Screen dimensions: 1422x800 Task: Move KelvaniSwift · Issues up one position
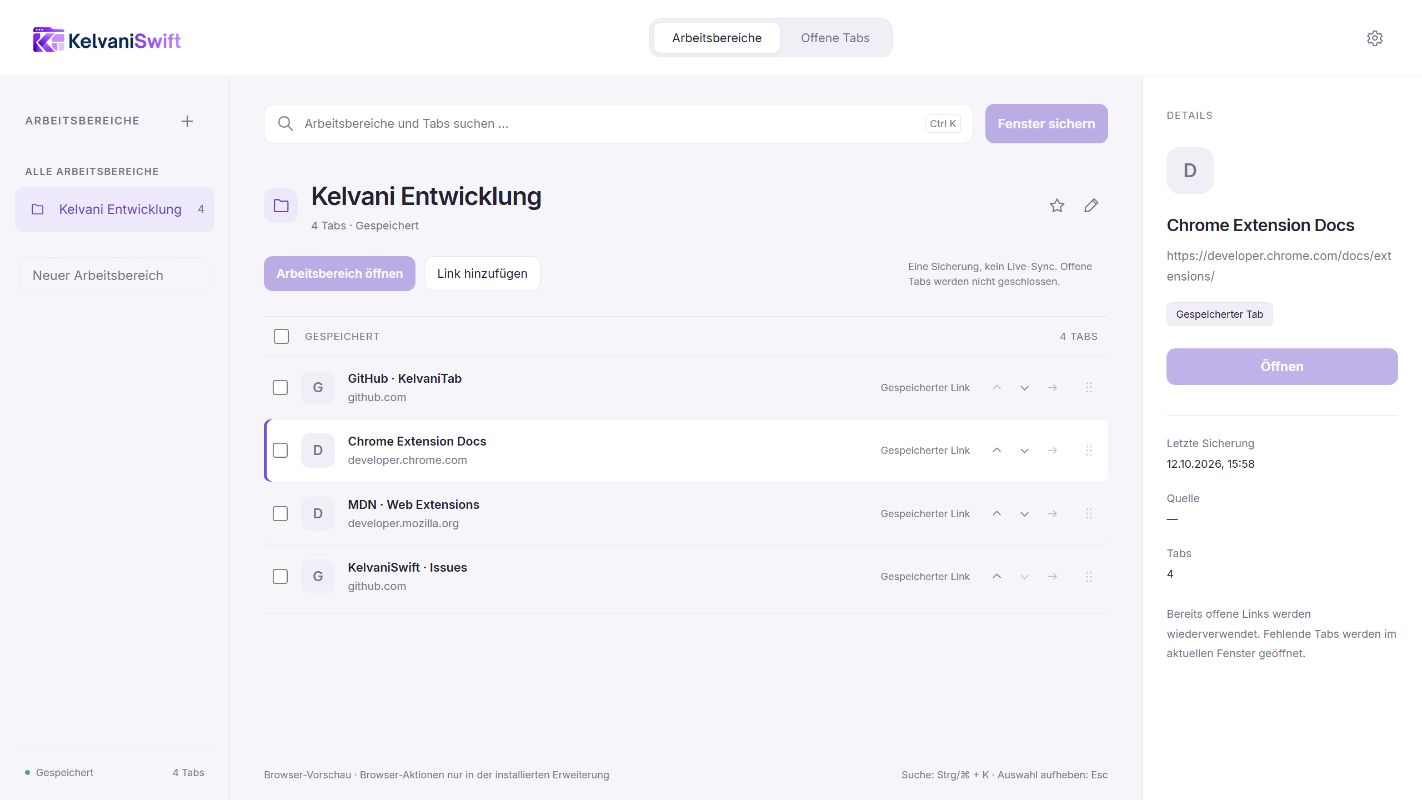(996, 577)
